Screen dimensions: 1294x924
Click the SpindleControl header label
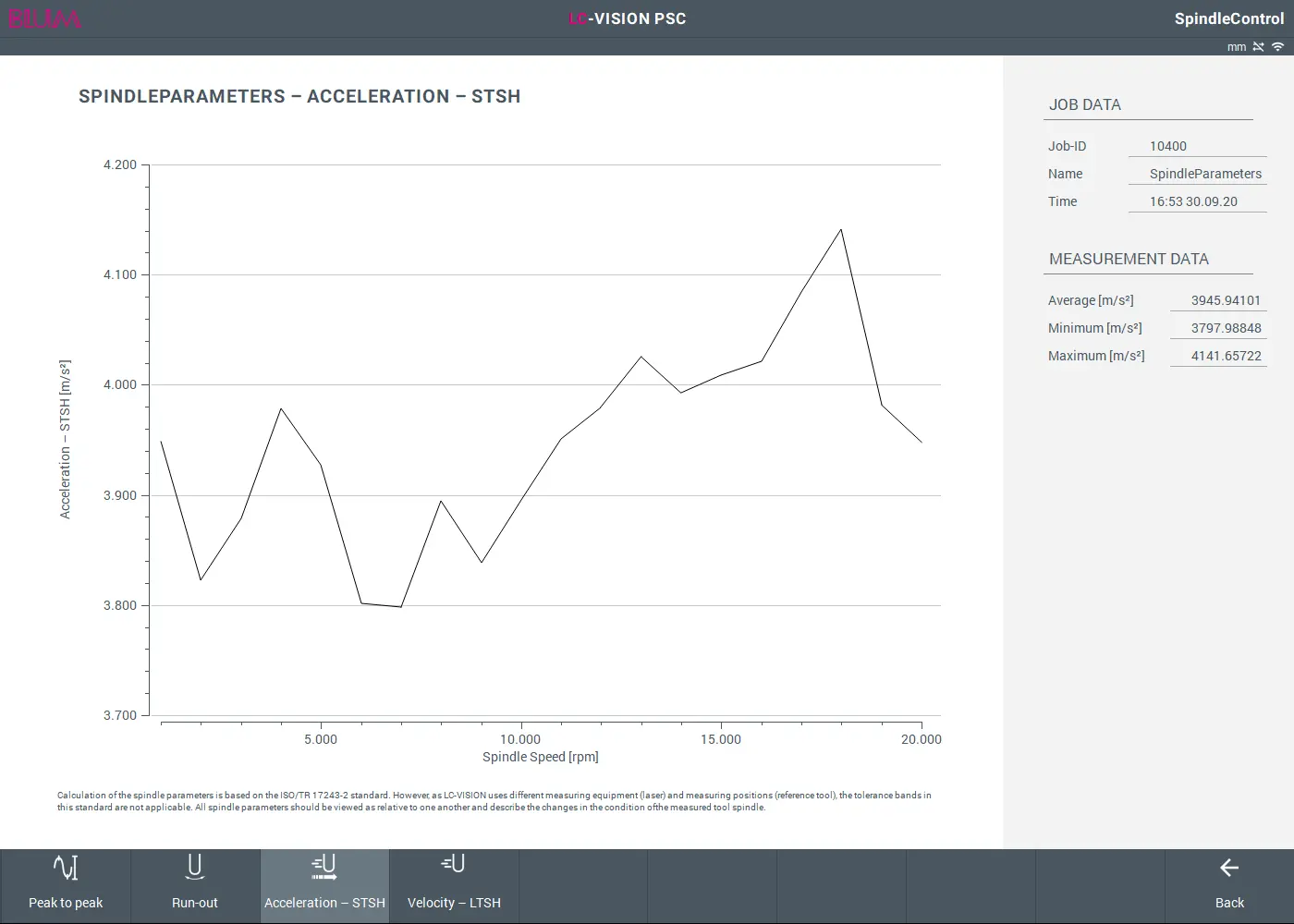(x=1228, y=18)
